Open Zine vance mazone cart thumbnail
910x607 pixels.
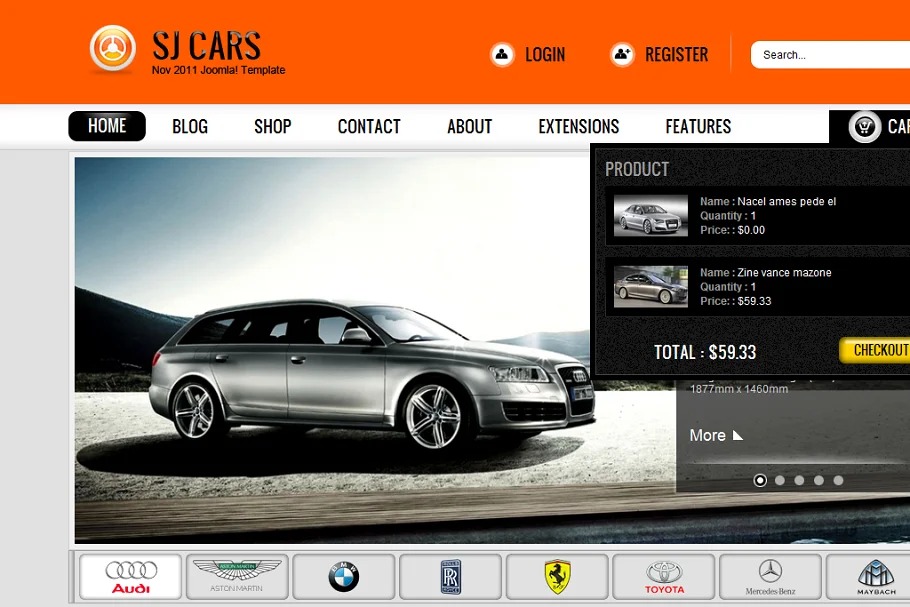tap(650, 287)
